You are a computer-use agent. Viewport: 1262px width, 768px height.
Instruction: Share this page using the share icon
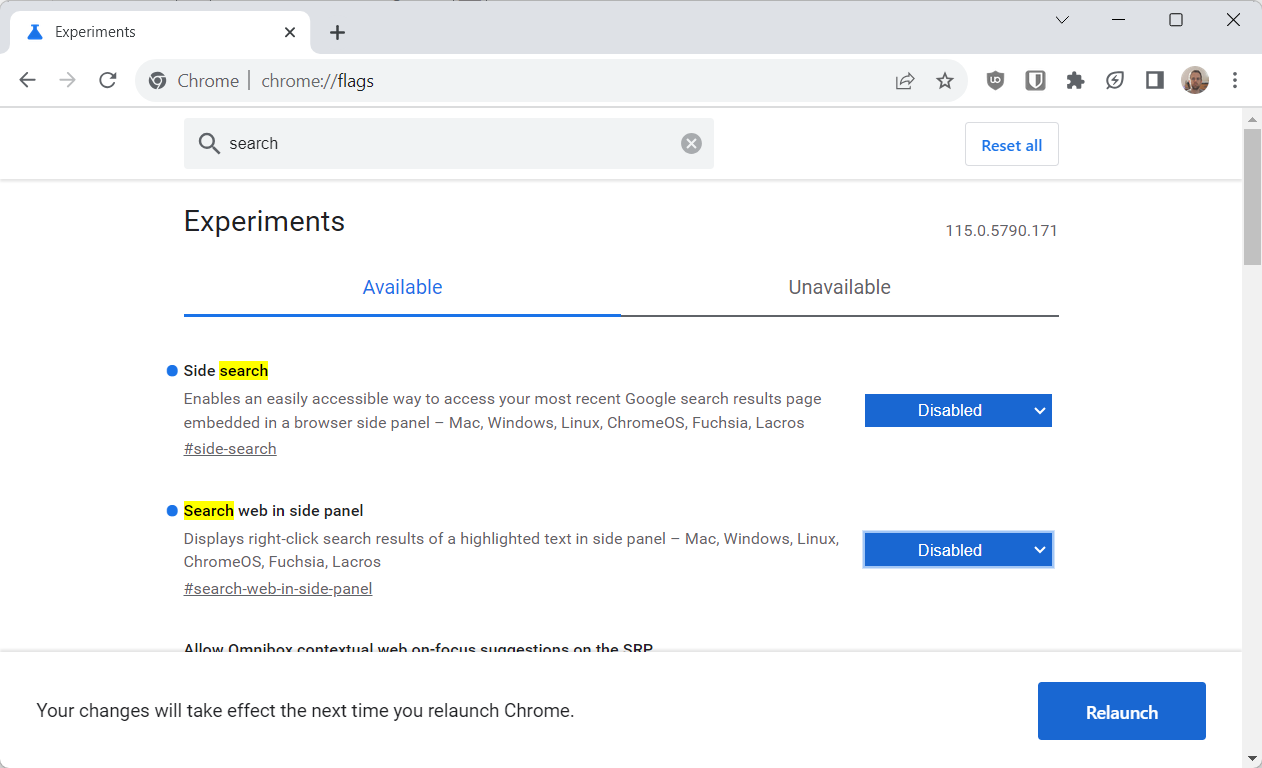(905, 81)
